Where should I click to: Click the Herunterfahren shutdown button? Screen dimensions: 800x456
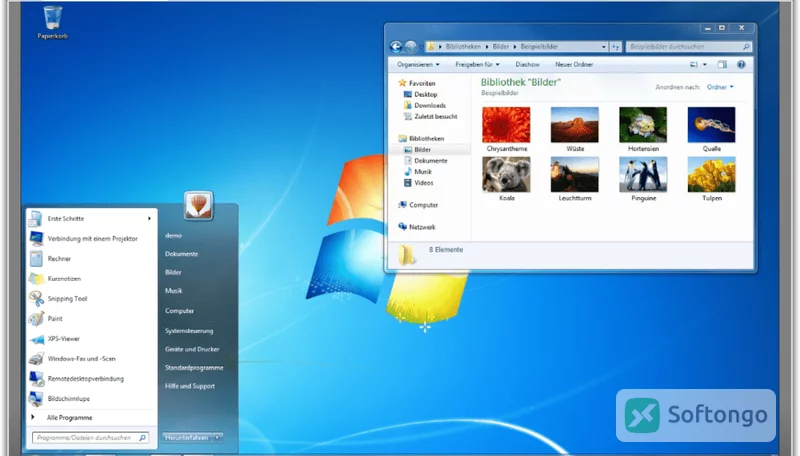186,438
